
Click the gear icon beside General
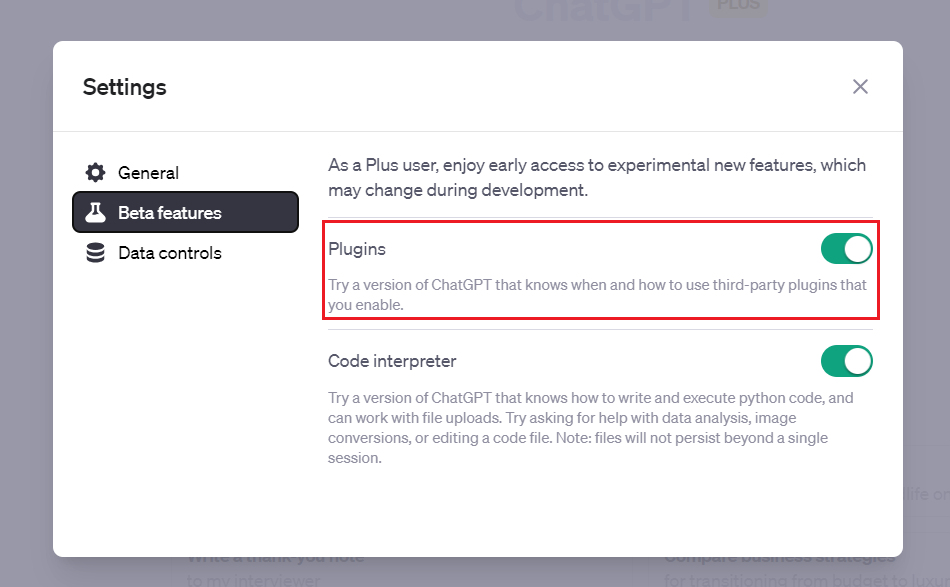[95, 172]
